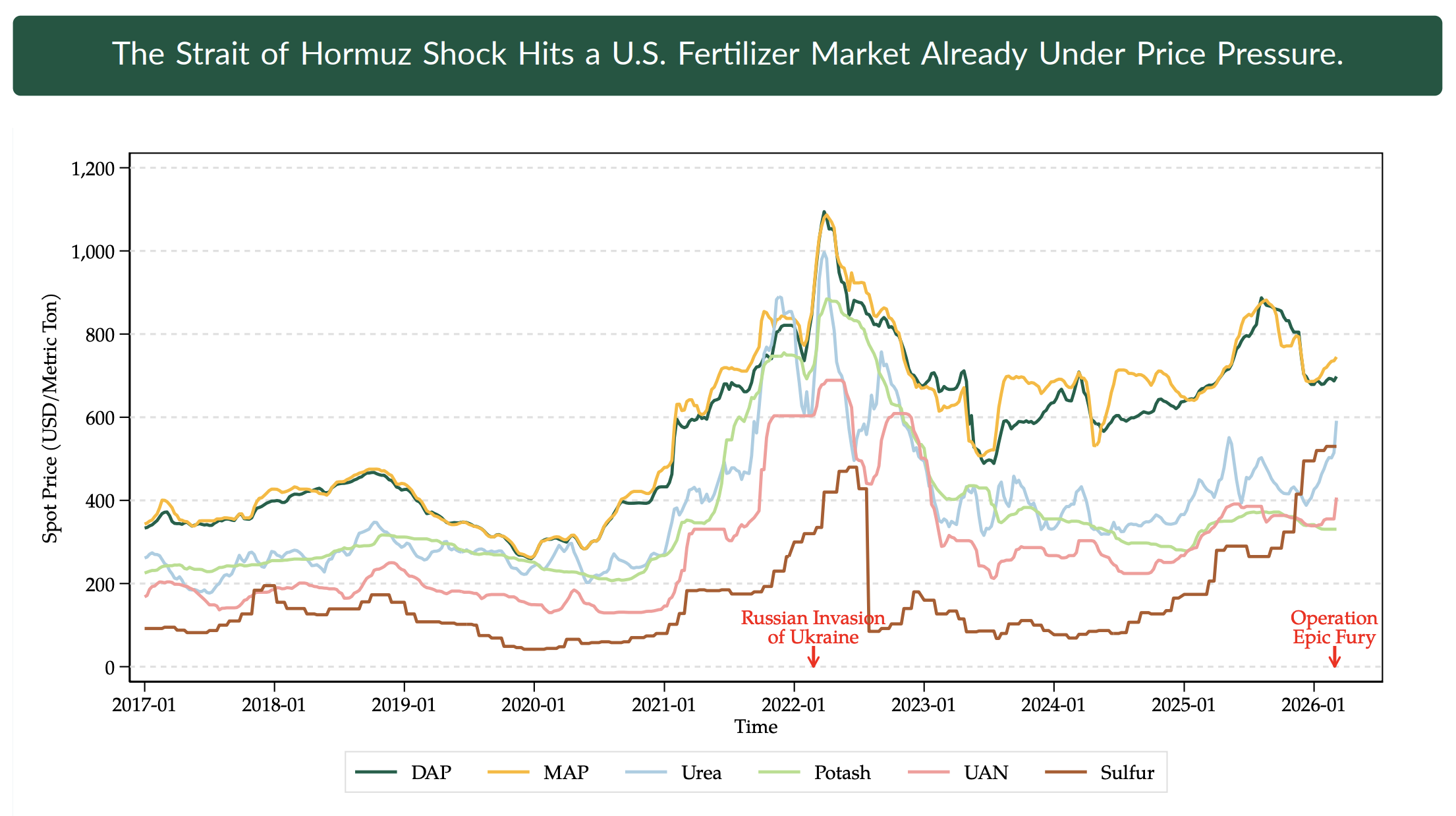Click the 2026-01 x-axis tick label

point(1313,705)
